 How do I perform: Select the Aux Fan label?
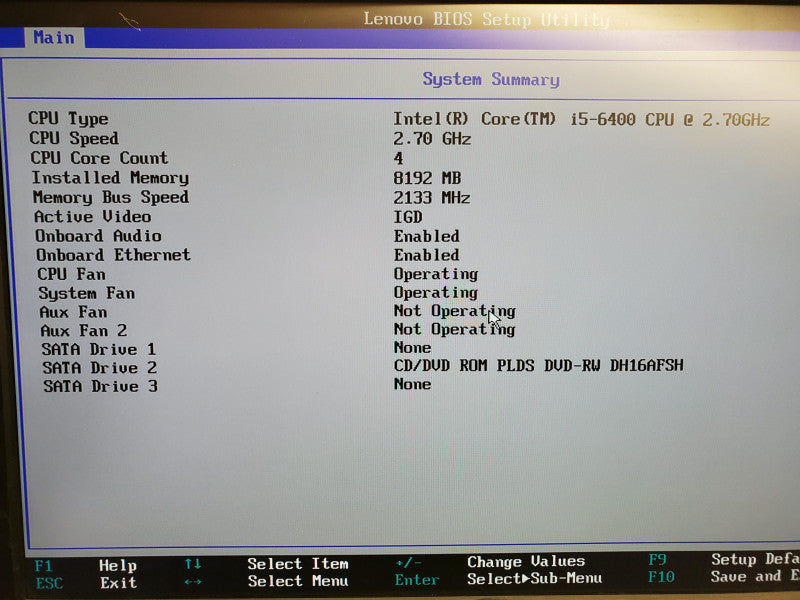point(73,312)
